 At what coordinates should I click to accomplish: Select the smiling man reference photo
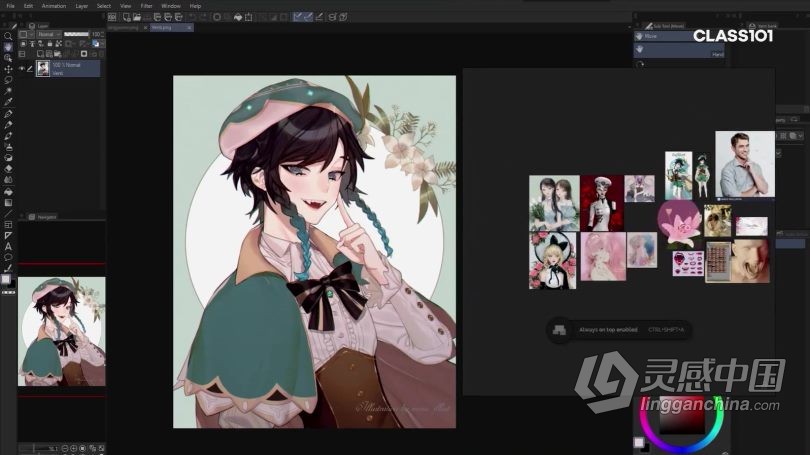pyautogui.click(x=744, y=164)
